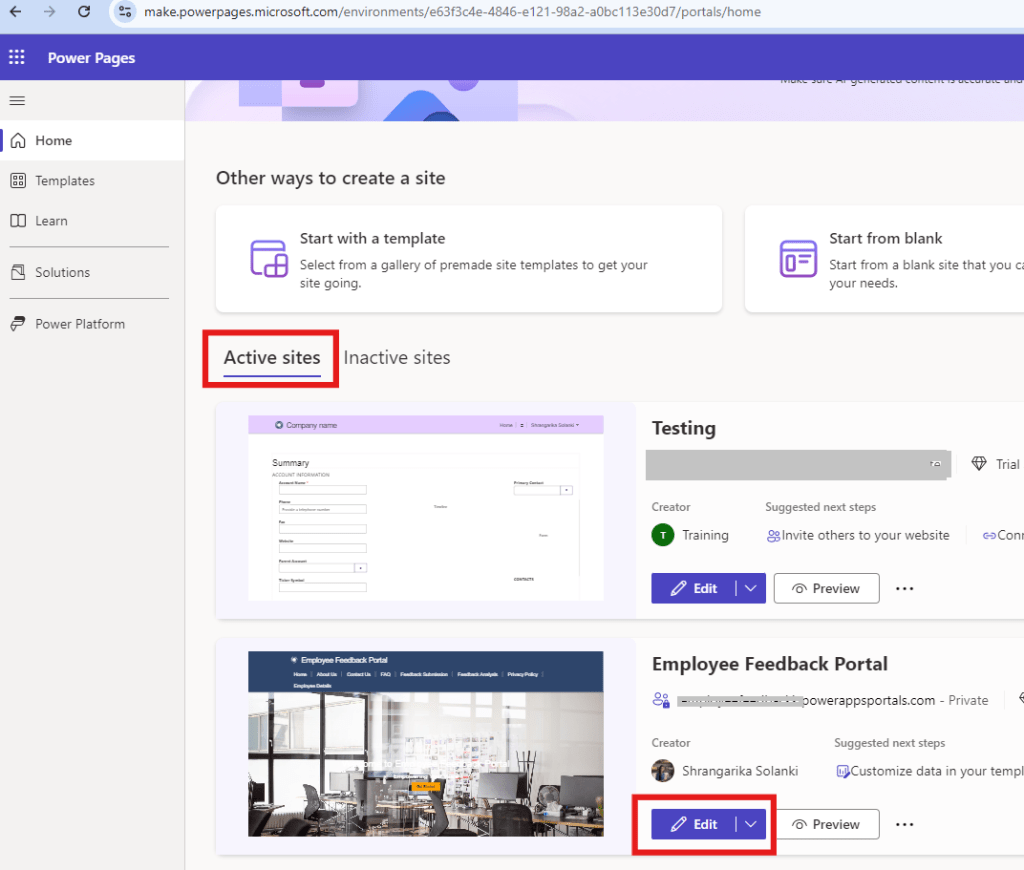Open Solutions from the left navigation
The image size is (1024, 870).
[x=62, y=272]
